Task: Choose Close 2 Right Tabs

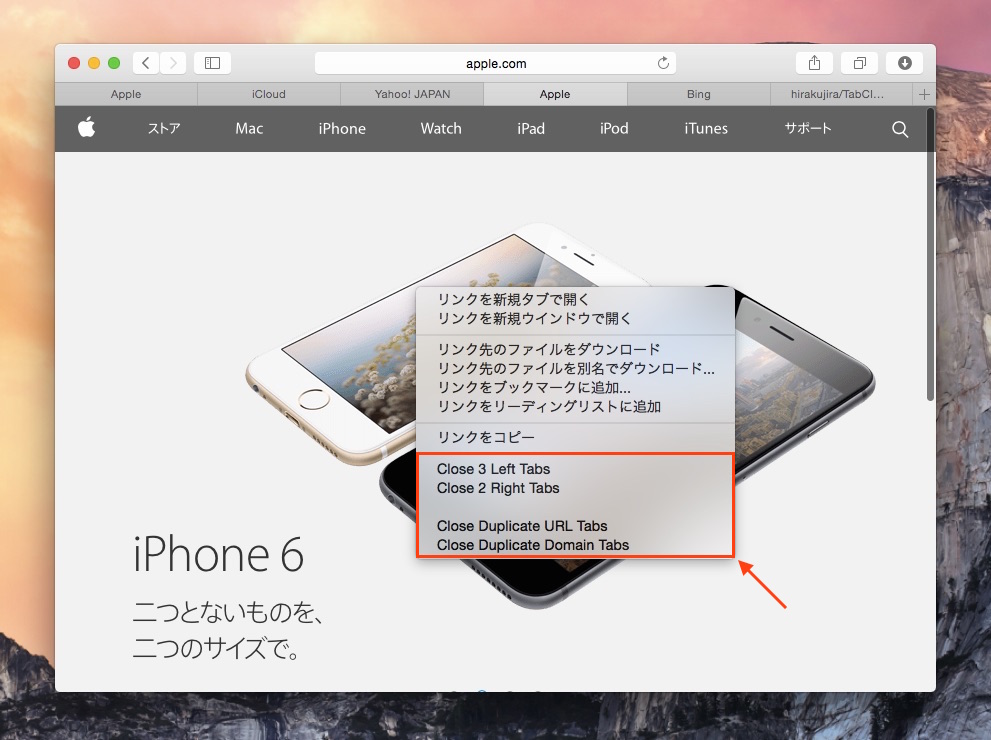Action: (575, 488)
